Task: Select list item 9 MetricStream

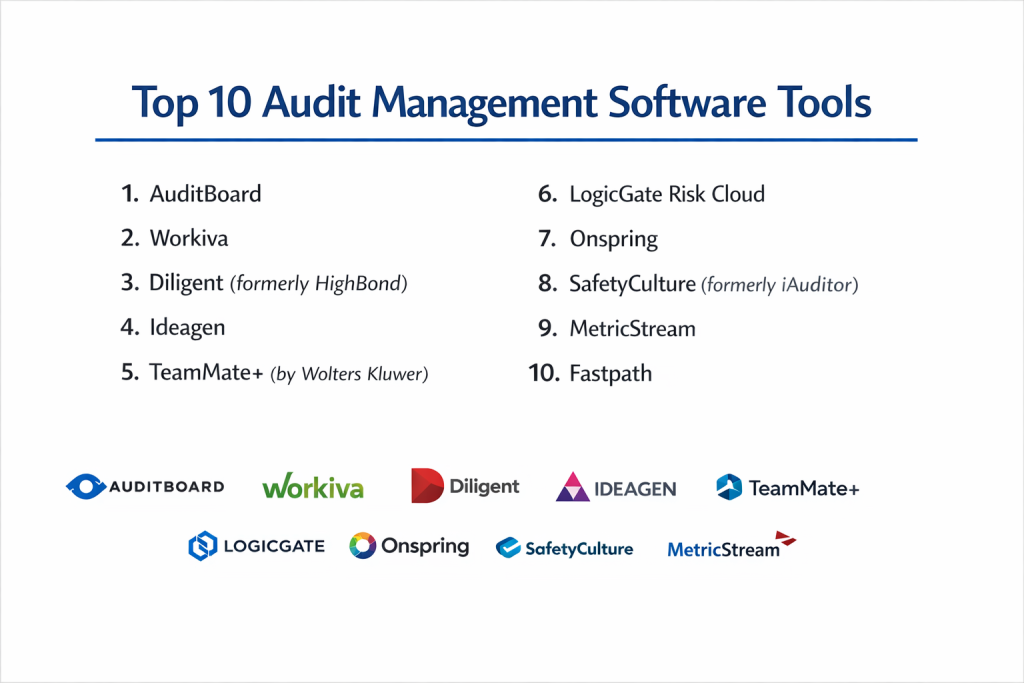Action: point(632,328)
